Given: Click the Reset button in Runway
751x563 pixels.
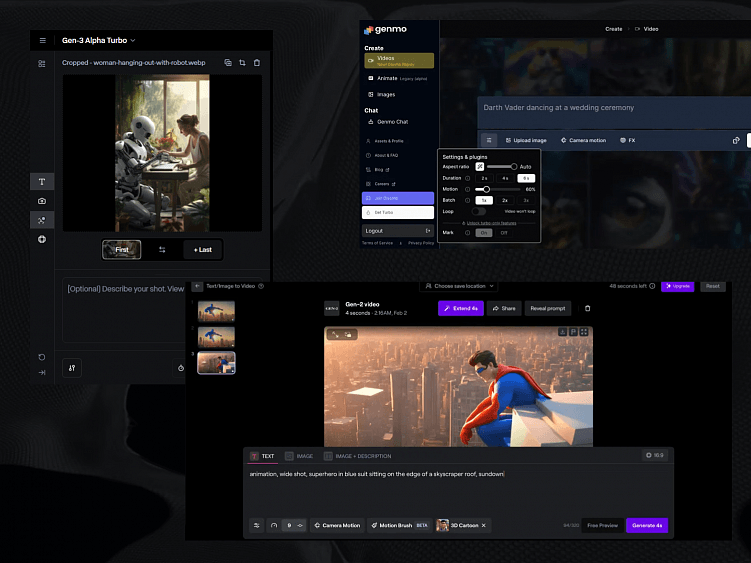Looking at the screenshot, I should (x=713, y=286).
